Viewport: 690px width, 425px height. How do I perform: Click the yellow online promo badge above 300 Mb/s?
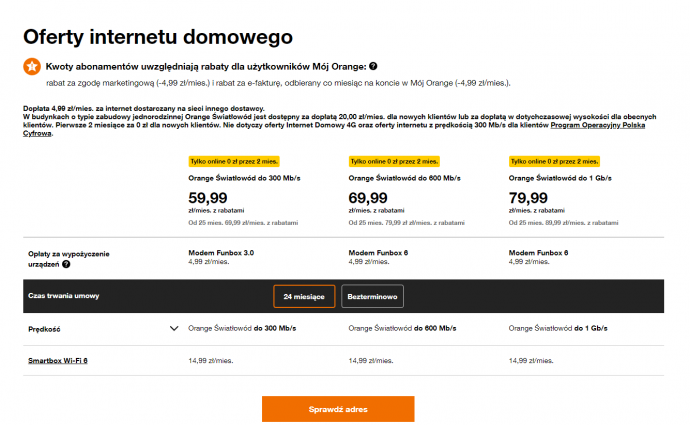click(x=234, y=161)
